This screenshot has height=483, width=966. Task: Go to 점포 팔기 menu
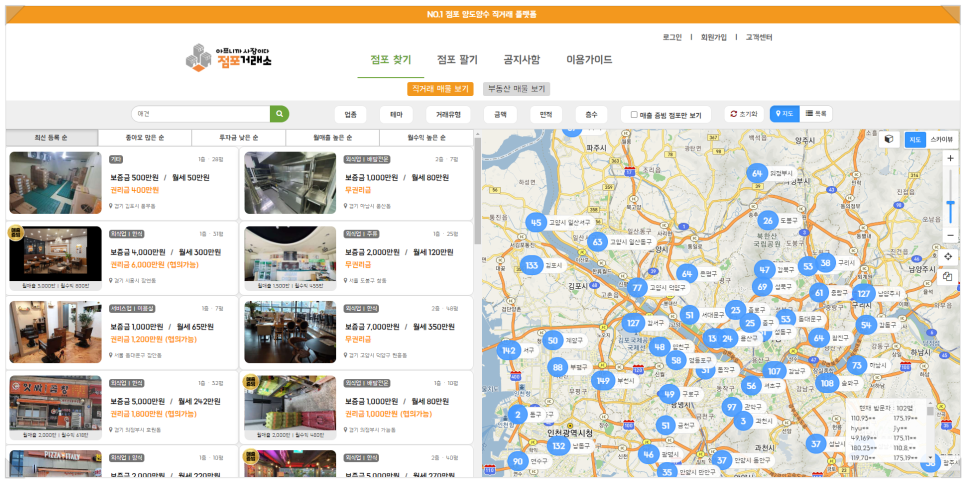coord(457,60)
